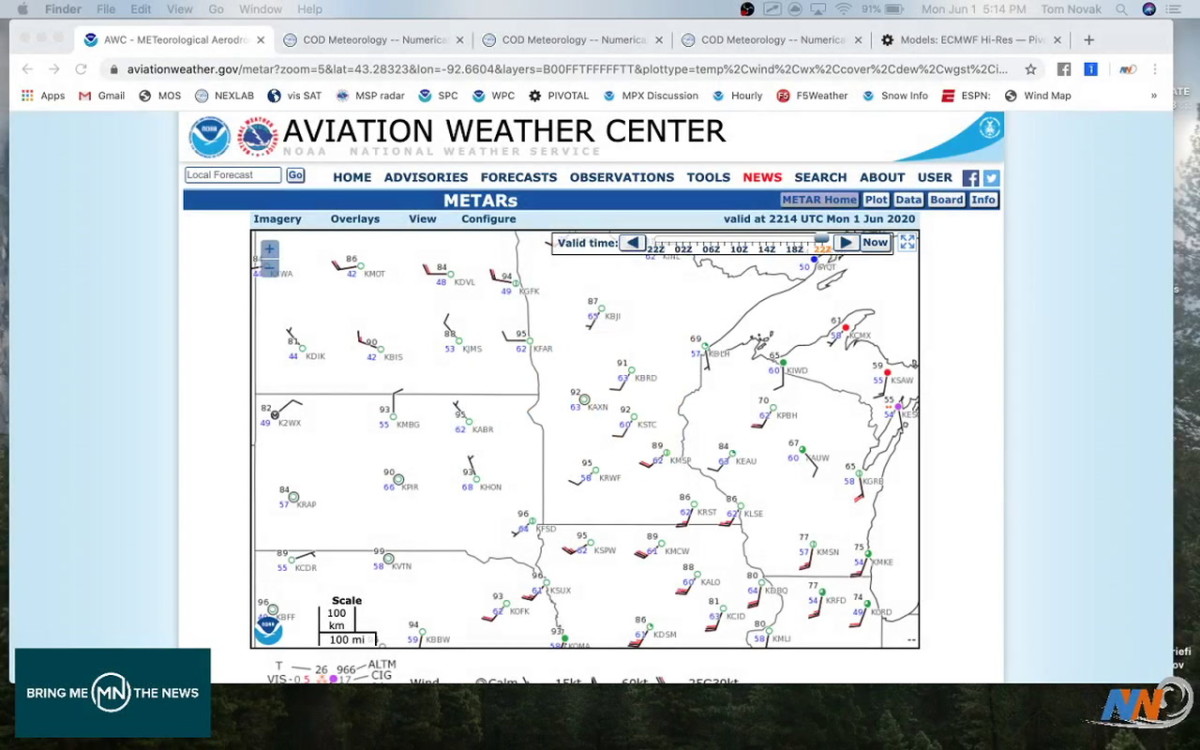Open METAR Home
Image resolution: width=1200 pixels, height=750 pixels.
click(819, 199)
